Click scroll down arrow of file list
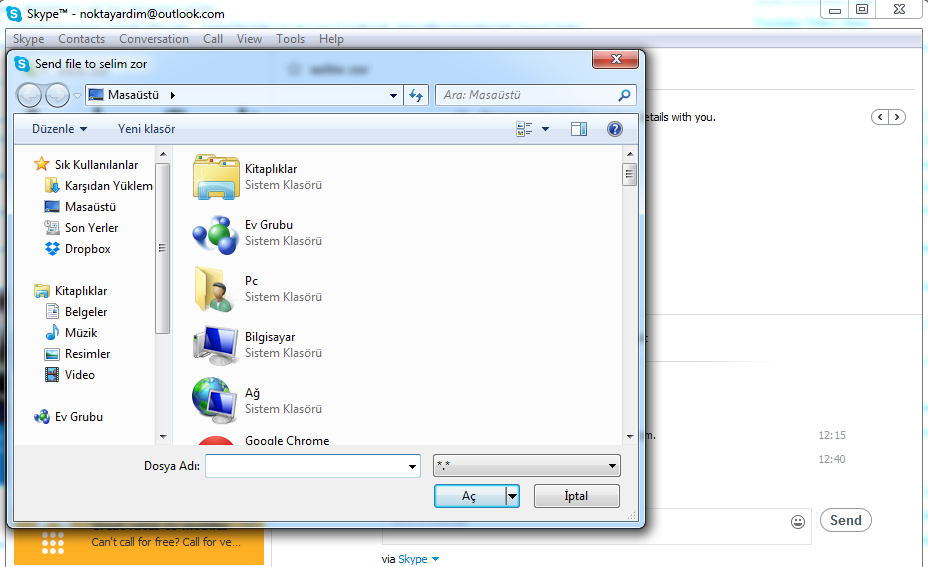Viewport: 928px width, 567px height. (630, 437)
